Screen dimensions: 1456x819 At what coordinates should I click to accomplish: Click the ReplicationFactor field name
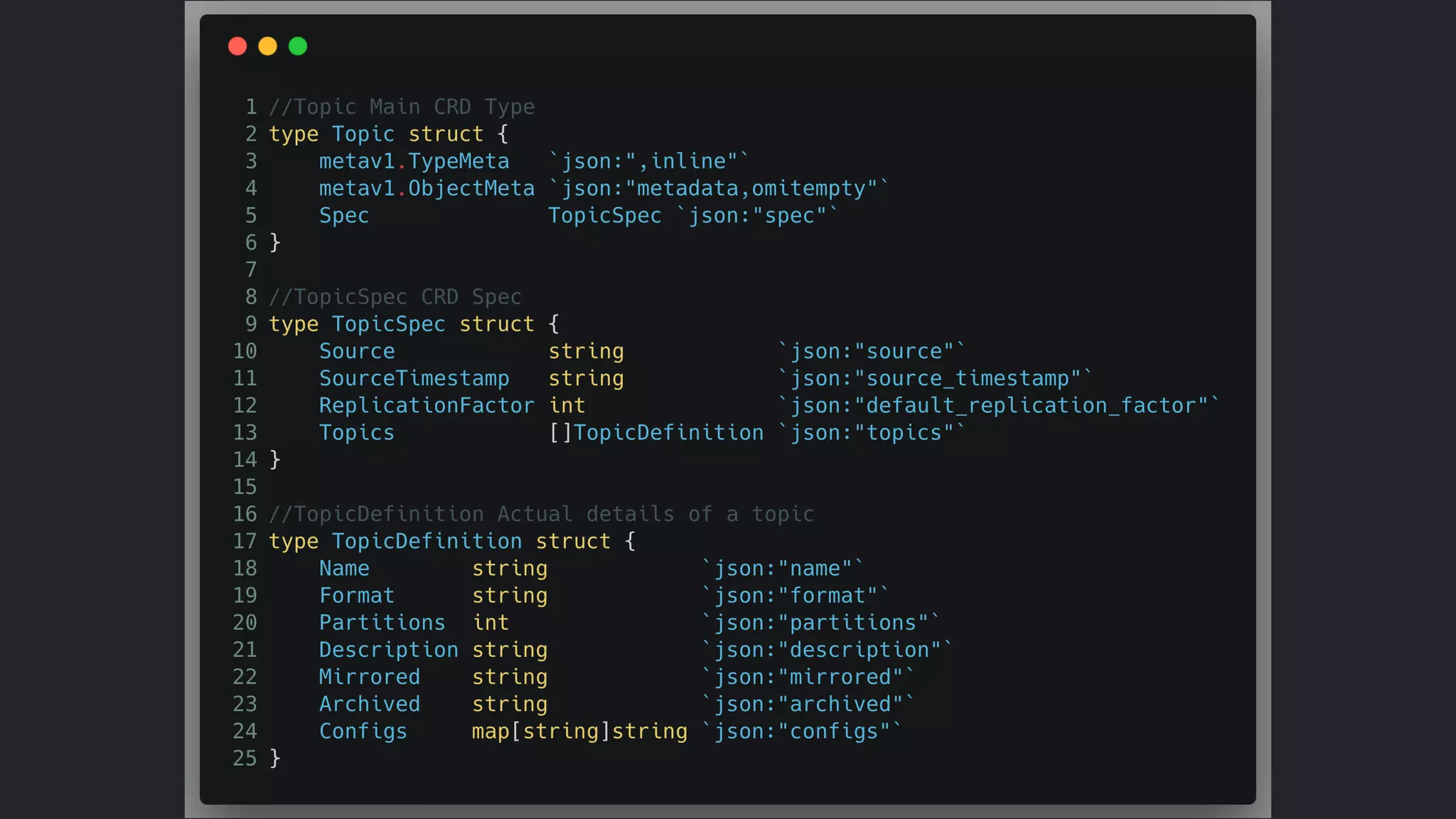click(427, 405)
